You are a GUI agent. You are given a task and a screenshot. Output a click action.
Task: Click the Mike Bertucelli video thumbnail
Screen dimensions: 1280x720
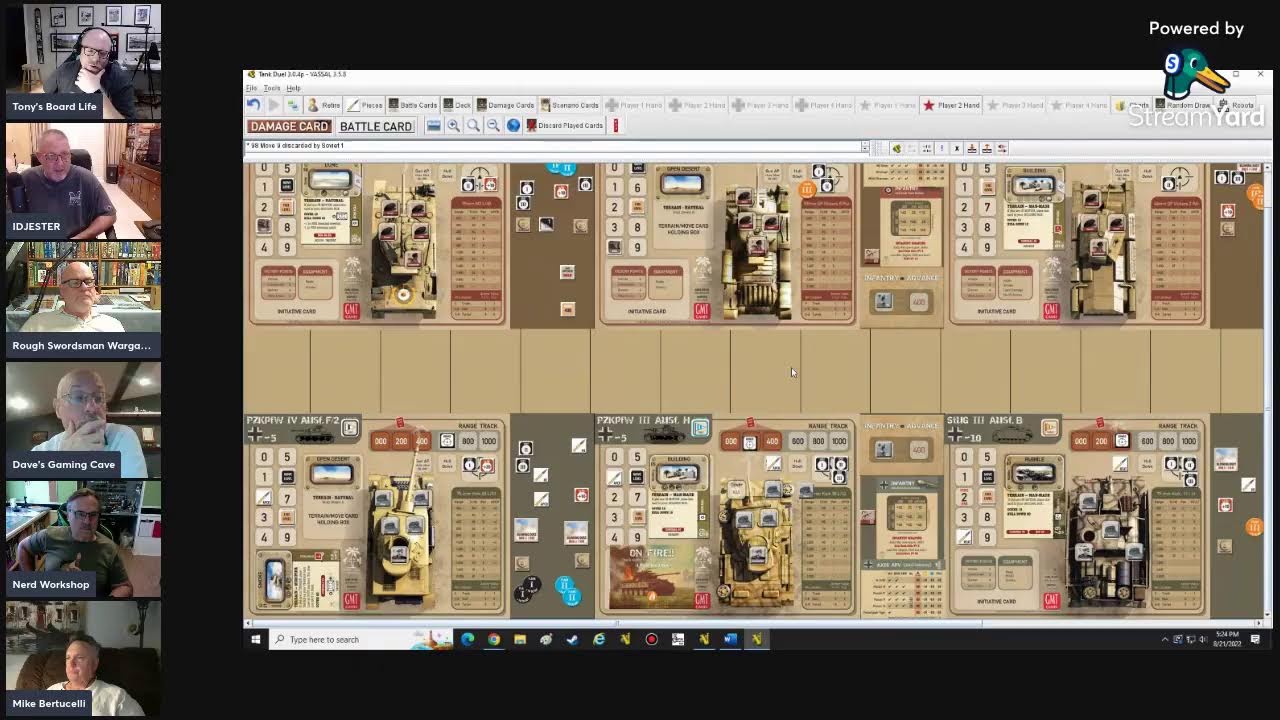pos(83,657)
